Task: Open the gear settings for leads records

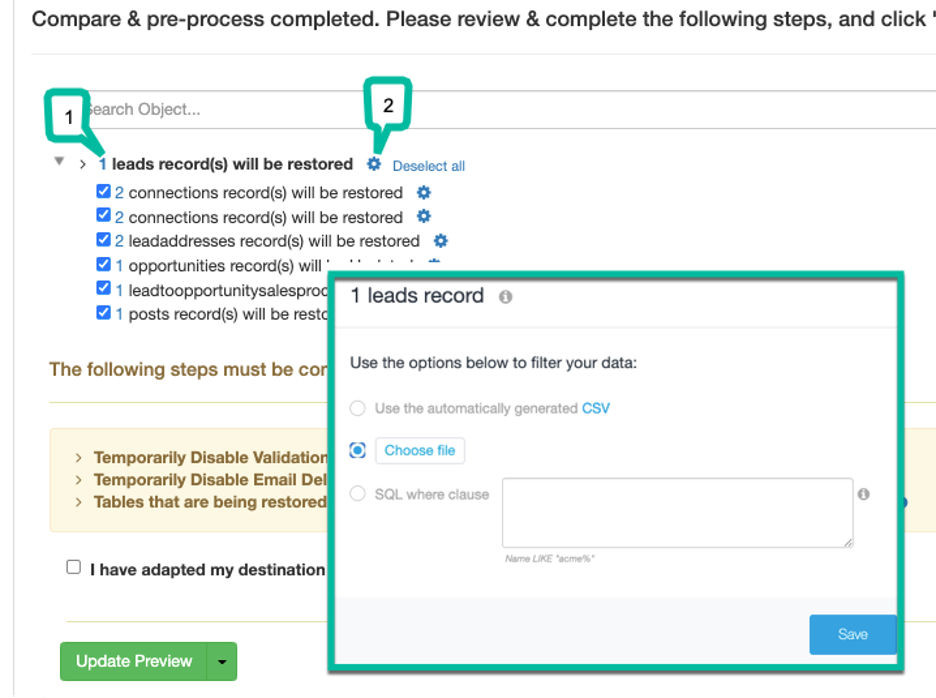Action: (372, 164)
